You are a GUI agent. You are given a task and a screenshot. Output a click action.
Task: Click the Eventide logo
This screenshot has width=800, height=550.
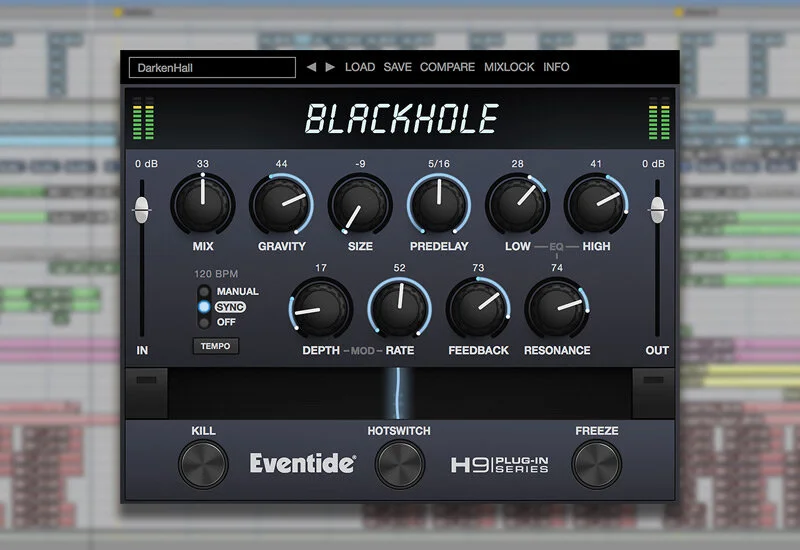click(x=303, y=463)
